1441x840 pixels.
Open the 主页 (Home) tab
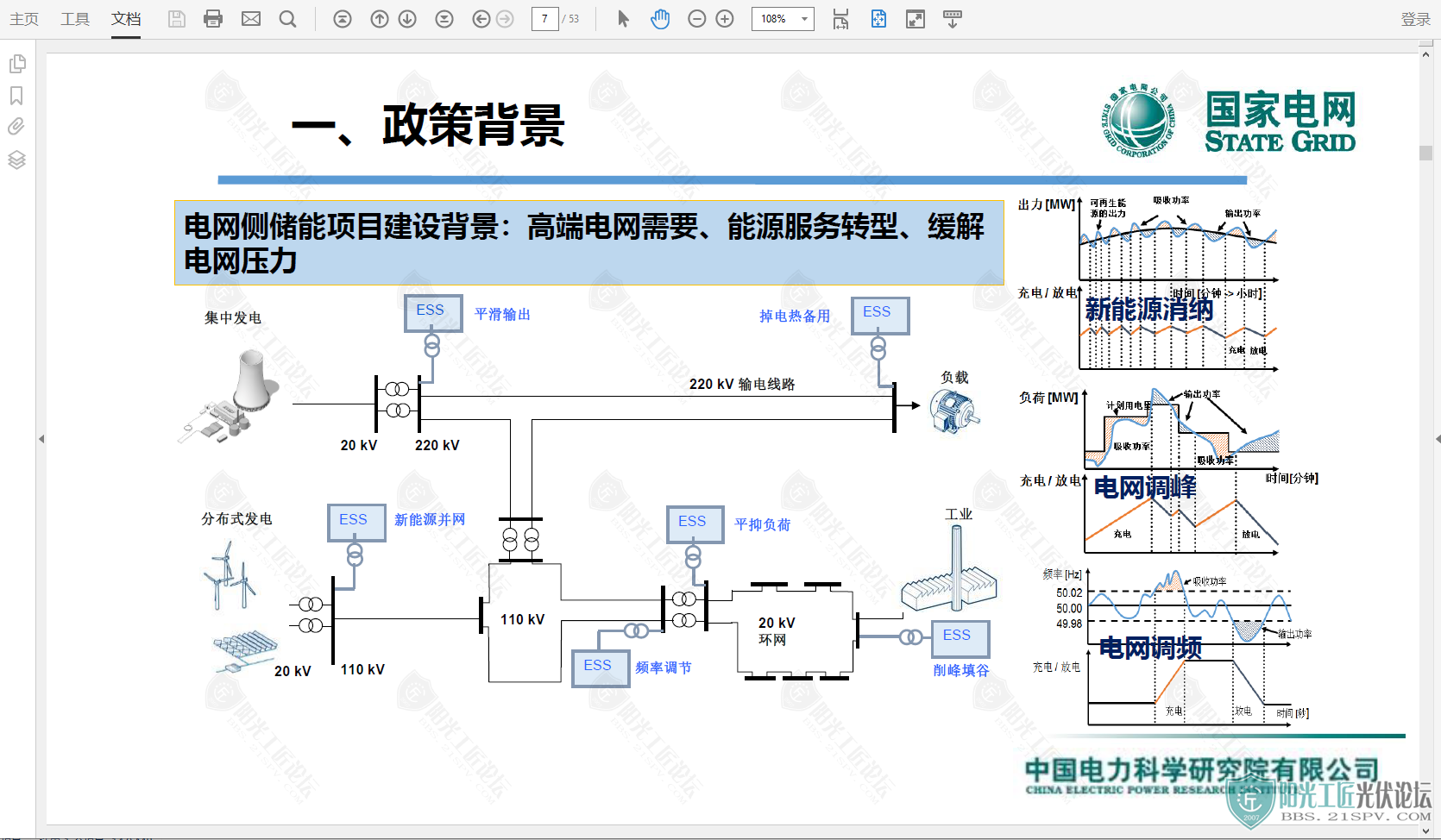[x=24, y=19]
